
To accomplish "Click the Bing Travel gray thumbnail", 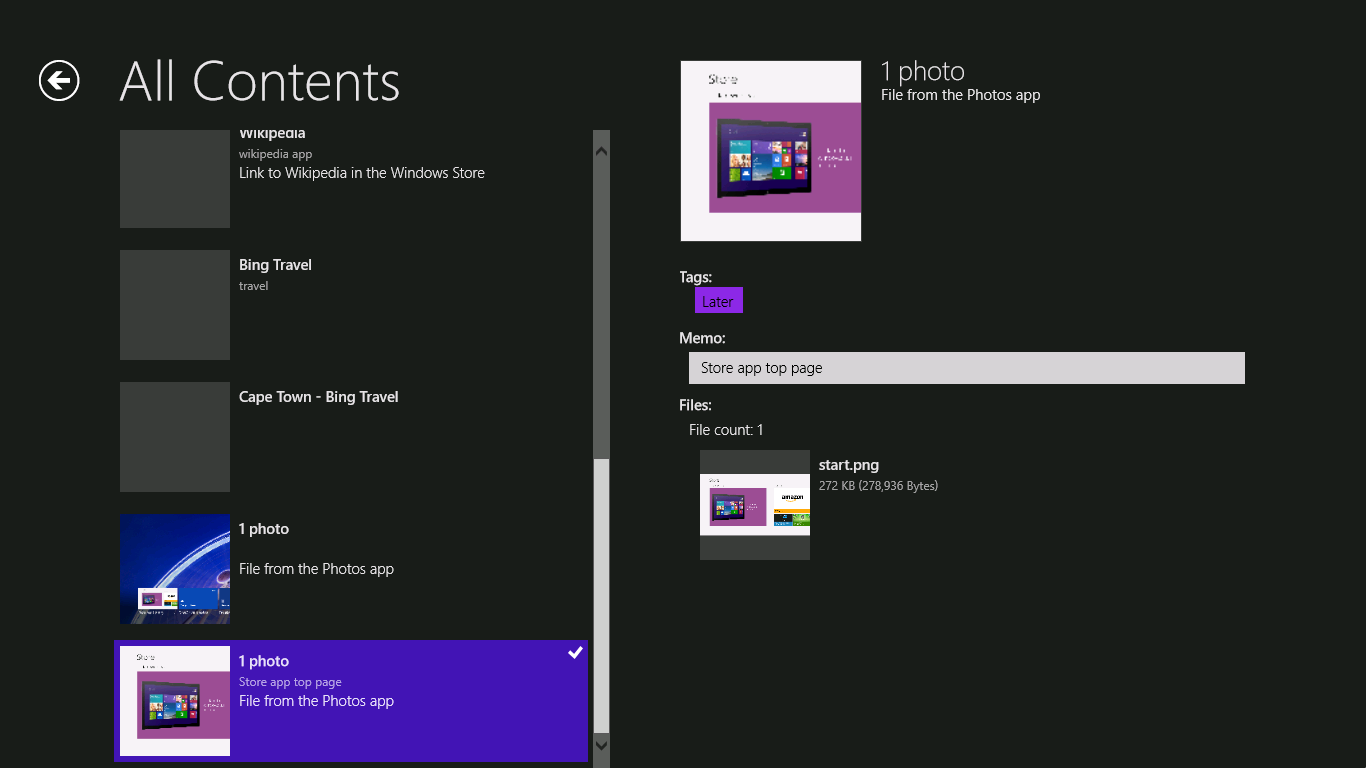I will point(174,305).
